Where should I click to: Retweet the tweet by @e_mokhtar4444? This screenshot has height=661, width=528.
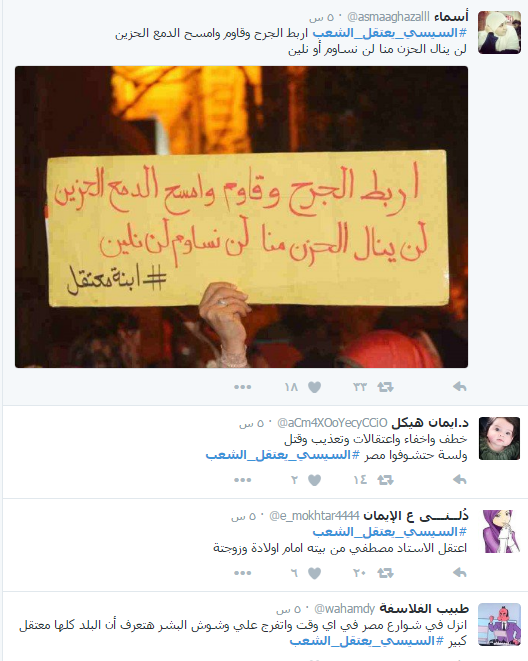click(x=385, y=572)
